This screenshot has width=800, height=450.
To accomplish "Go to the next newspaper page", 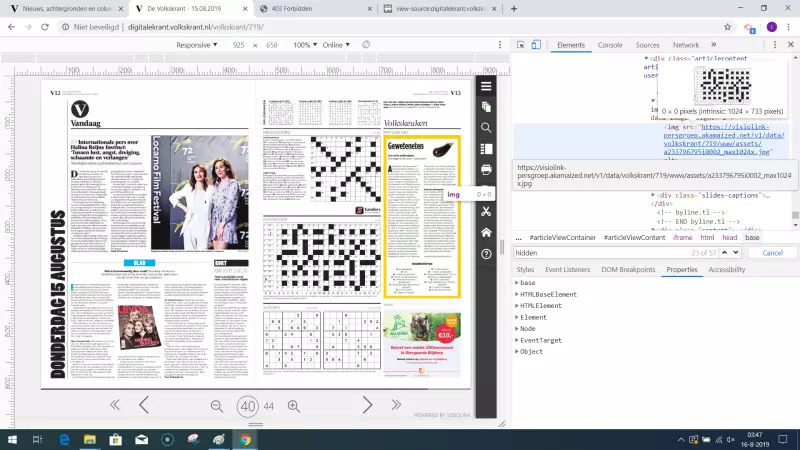I will (x=367, y=405).
